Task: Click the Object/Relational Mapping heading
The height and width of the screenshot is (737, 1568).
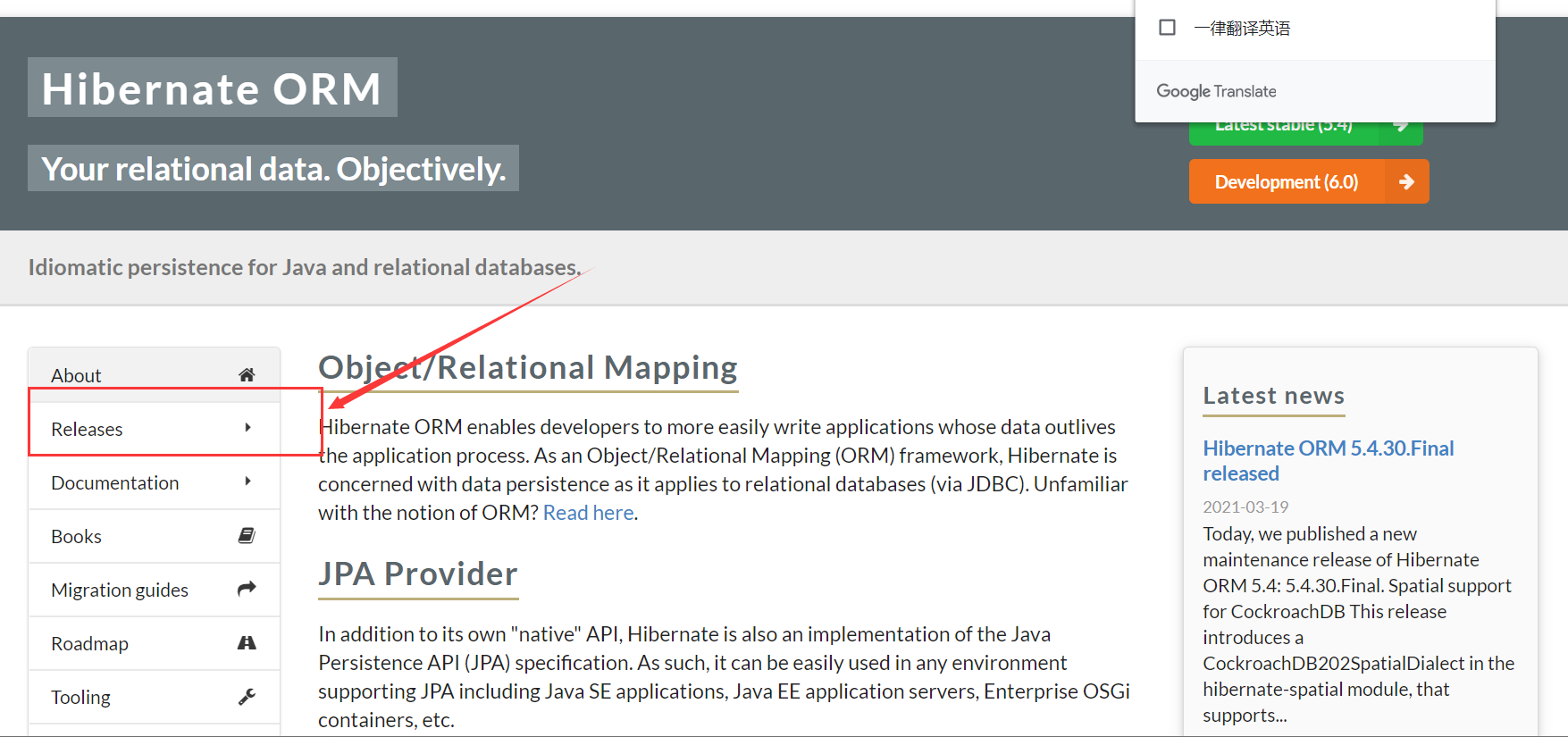Action: (528, 367)
